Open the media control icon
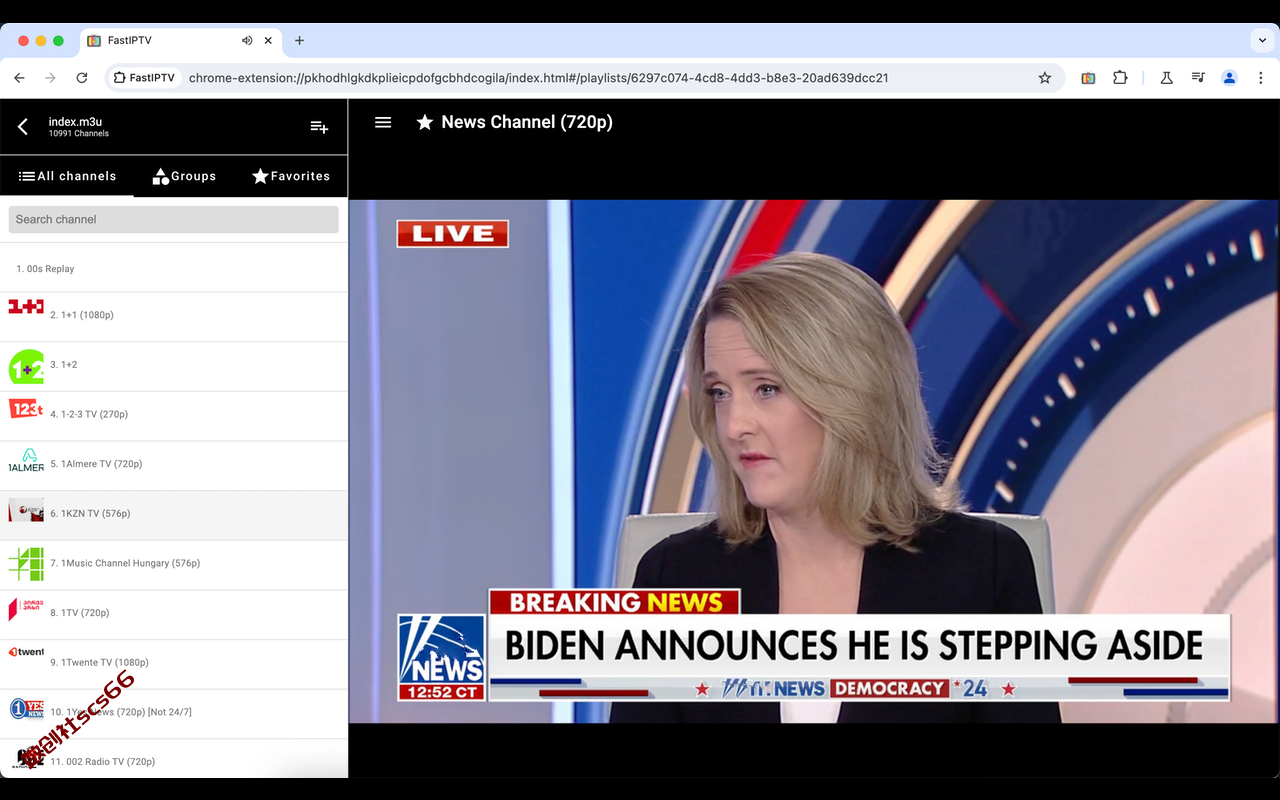 1198,78
